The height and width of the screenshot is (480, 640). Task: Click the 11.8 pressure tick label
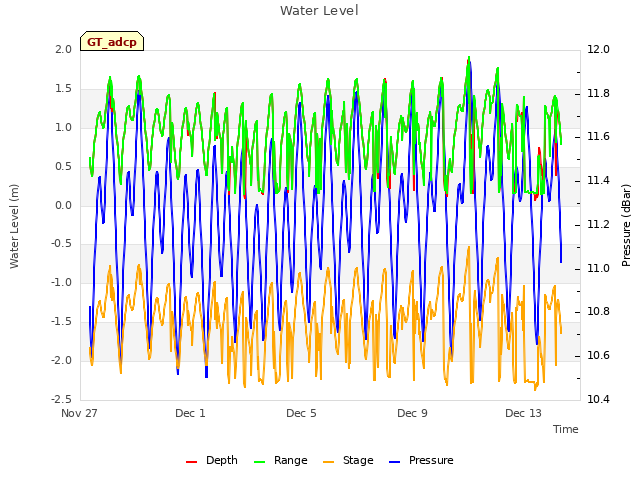click(598, 93)
